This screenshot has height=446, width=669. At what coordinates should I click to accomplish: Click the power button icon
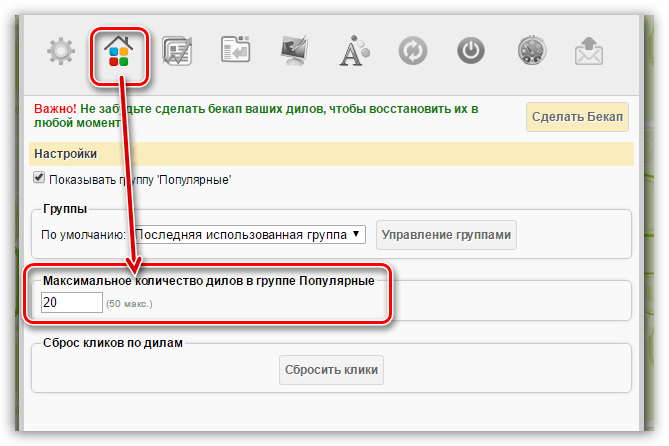pos(471,51)
